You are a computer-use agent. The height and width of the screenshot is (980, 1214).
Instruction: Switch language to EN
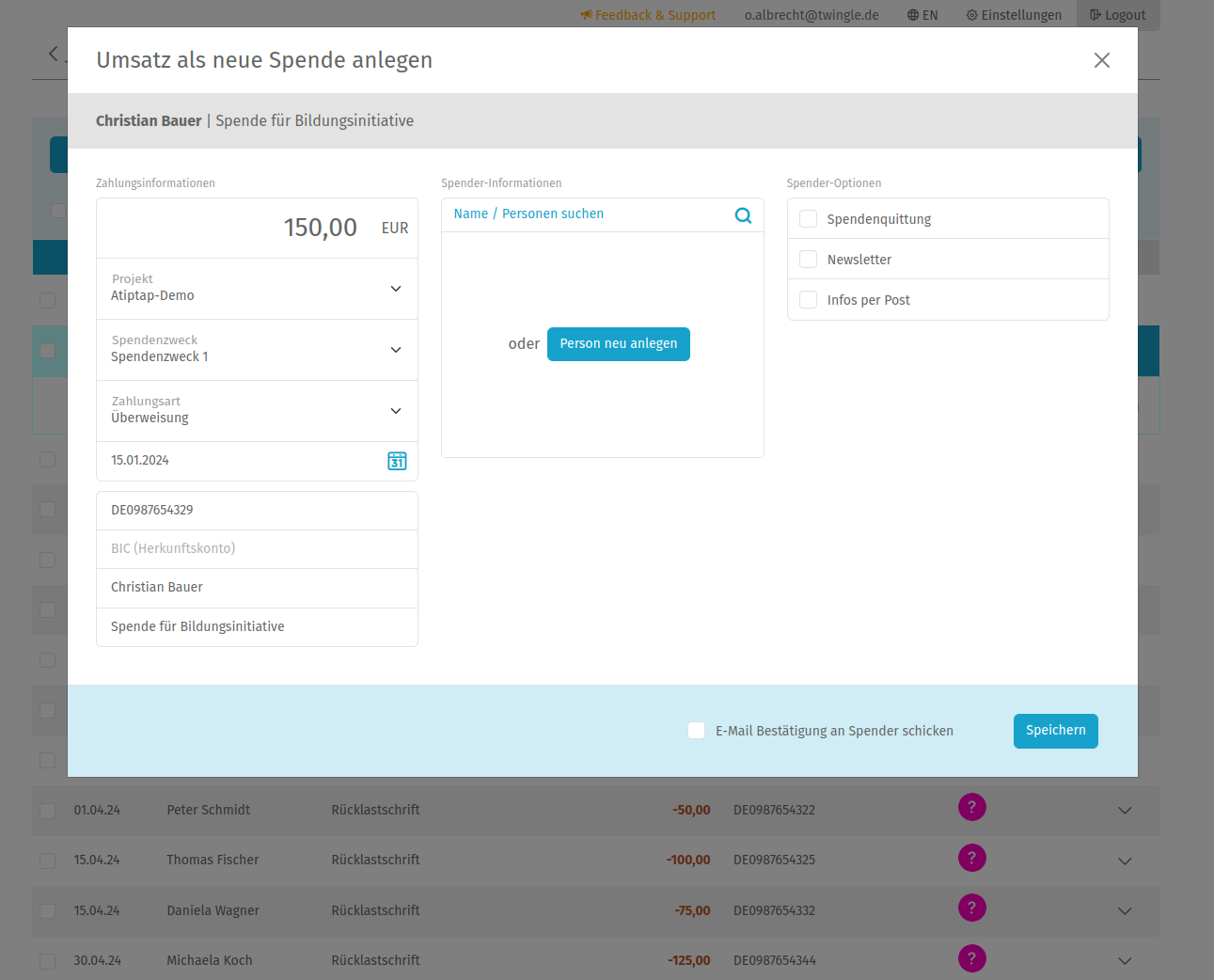point(922,15)
